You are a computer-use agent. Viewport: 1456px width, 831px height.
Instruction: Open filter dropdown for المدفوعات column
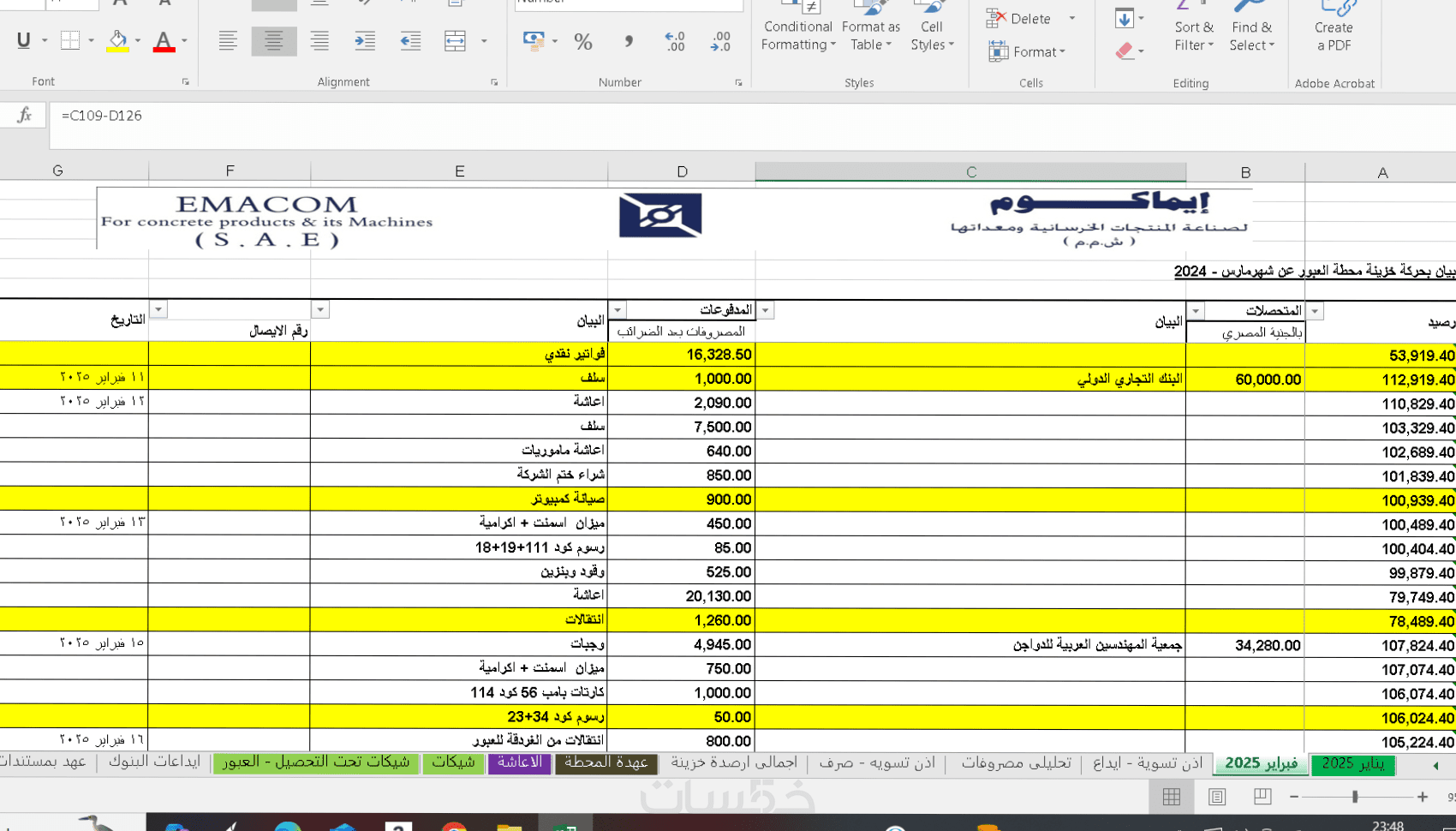[x=617, y=310]
